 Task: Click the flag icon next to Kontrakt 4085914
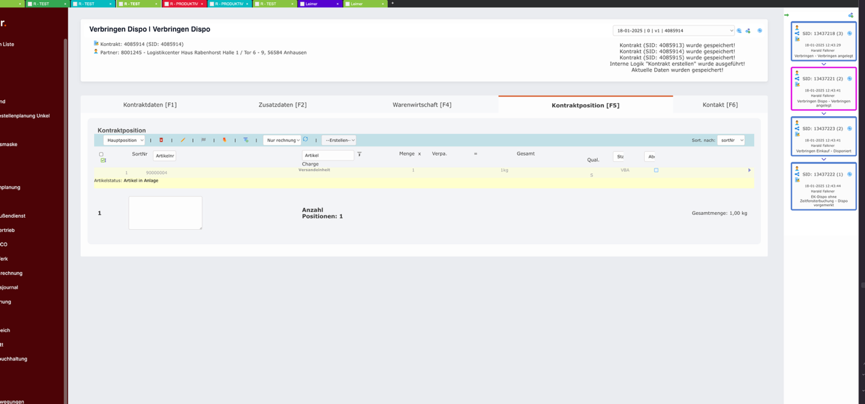96,44
